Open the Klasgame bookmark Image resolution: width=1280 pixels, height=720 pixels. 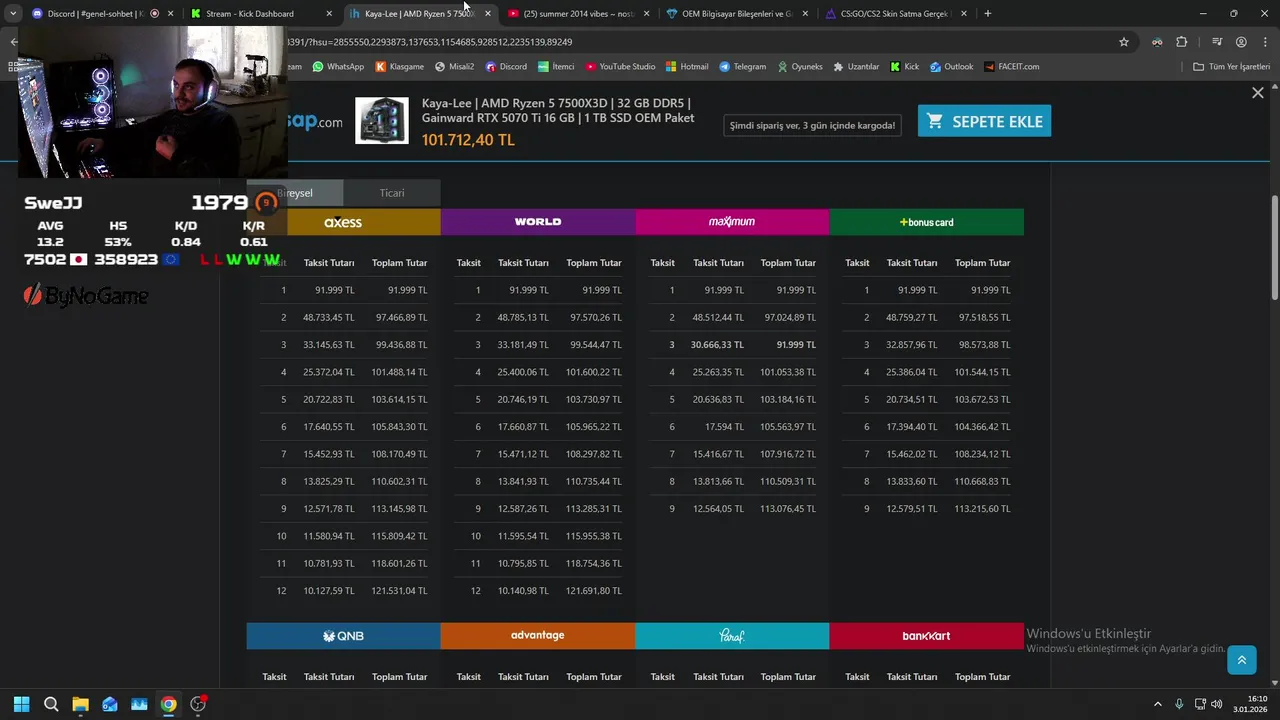pos(400,67)
